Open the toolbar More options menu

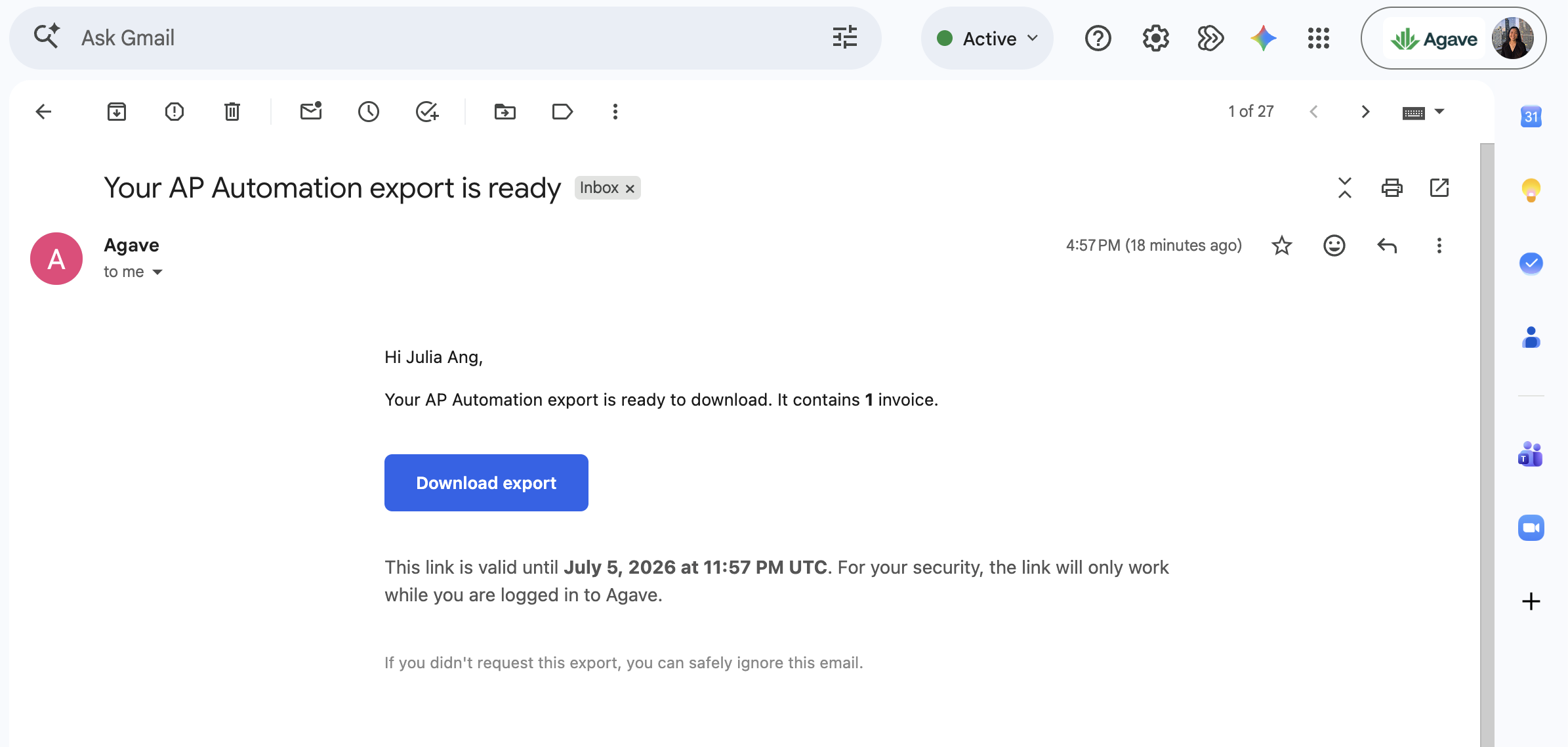point(615,112)
